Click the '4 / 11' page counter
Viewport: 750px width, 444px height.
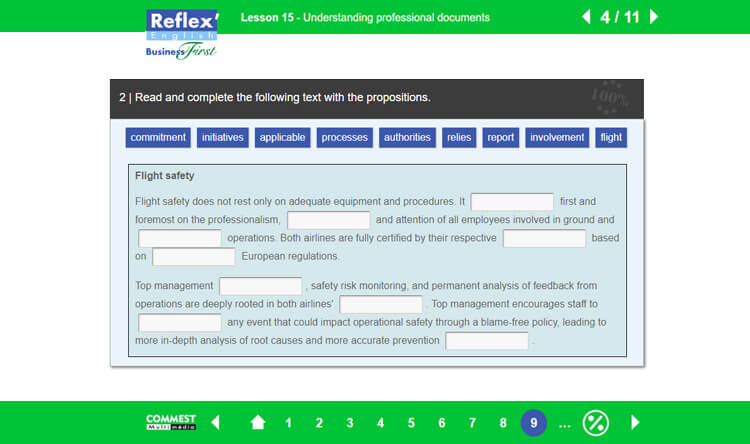[x=619, y=17]
